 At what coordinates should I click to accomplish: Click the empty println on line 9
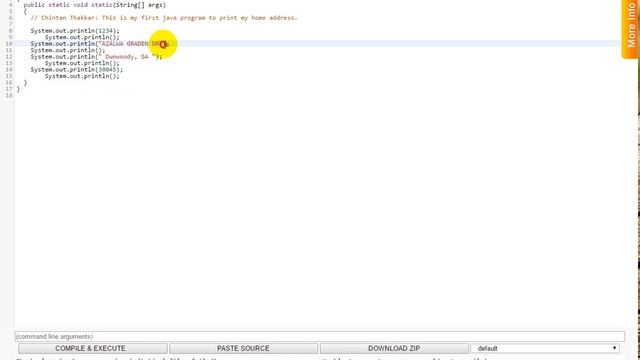(82, 37)
